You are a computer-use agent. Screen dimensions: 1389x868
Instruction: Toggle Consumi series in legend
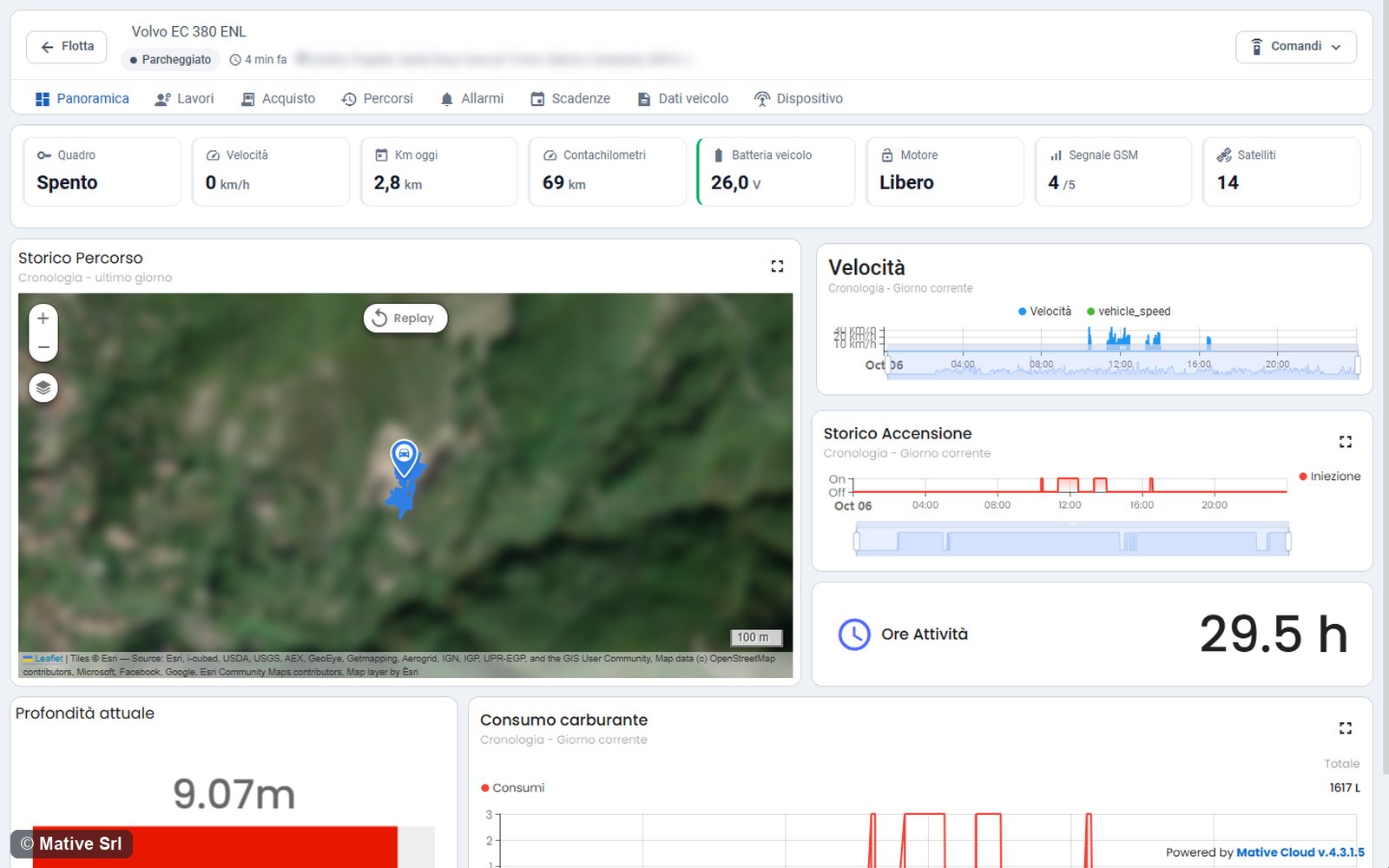[513, 788]
